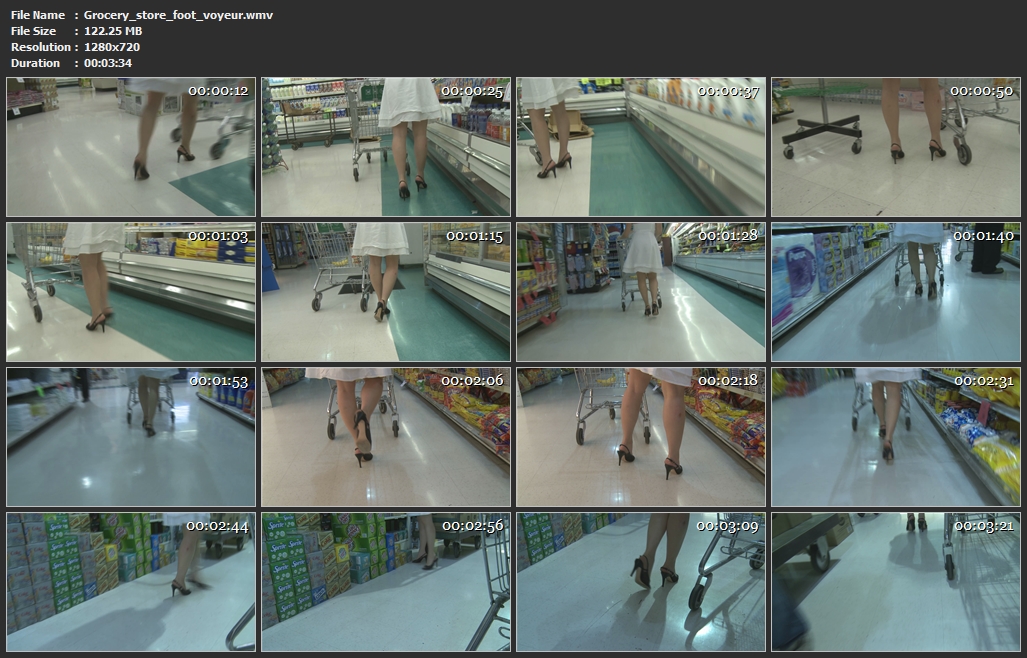Select the thumbnail labeled 00:01:03
Image resolution: width=1027 pixels, height=658 pixels.
point(131,292)
